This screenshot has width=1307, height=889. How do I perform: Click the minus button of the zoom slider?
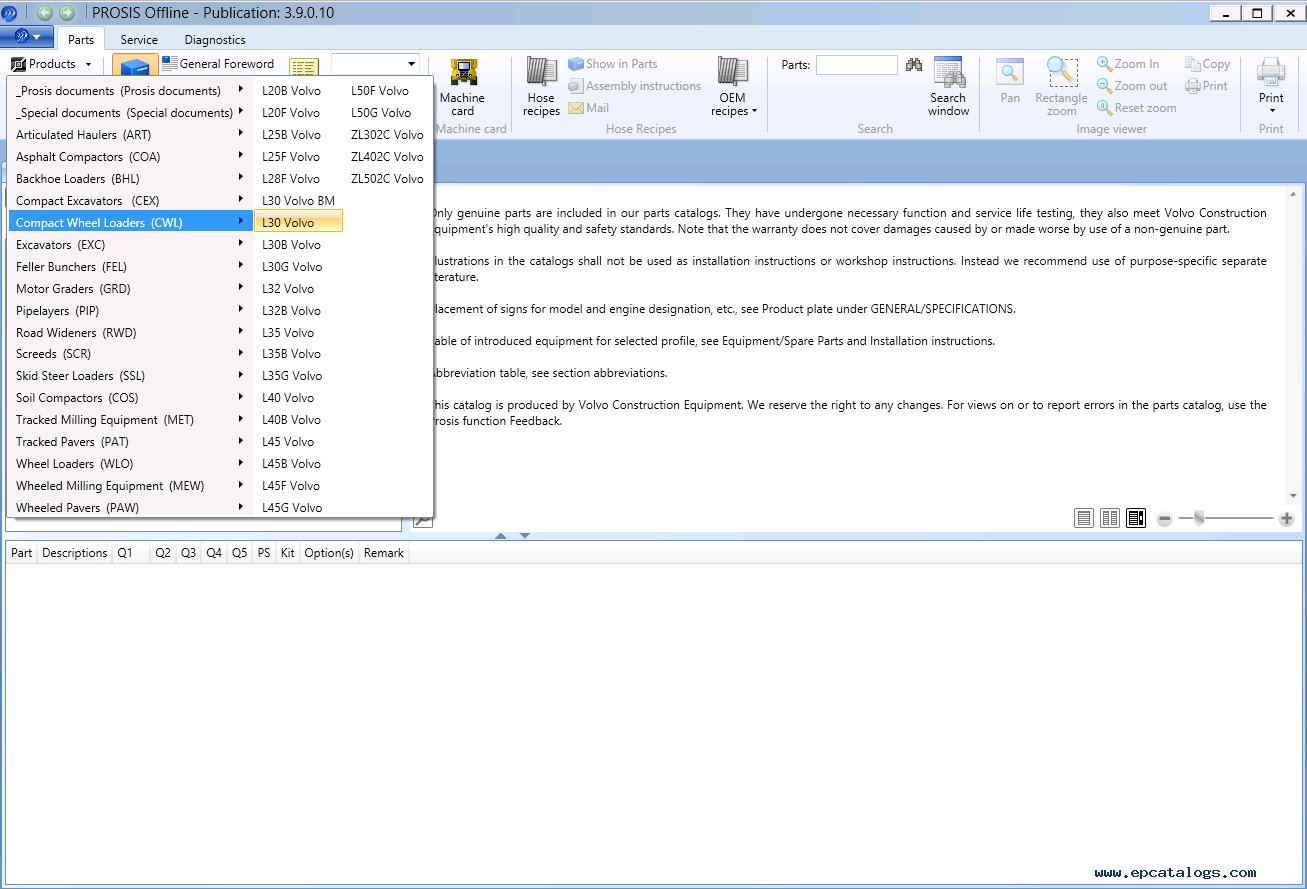(1164, 519)
